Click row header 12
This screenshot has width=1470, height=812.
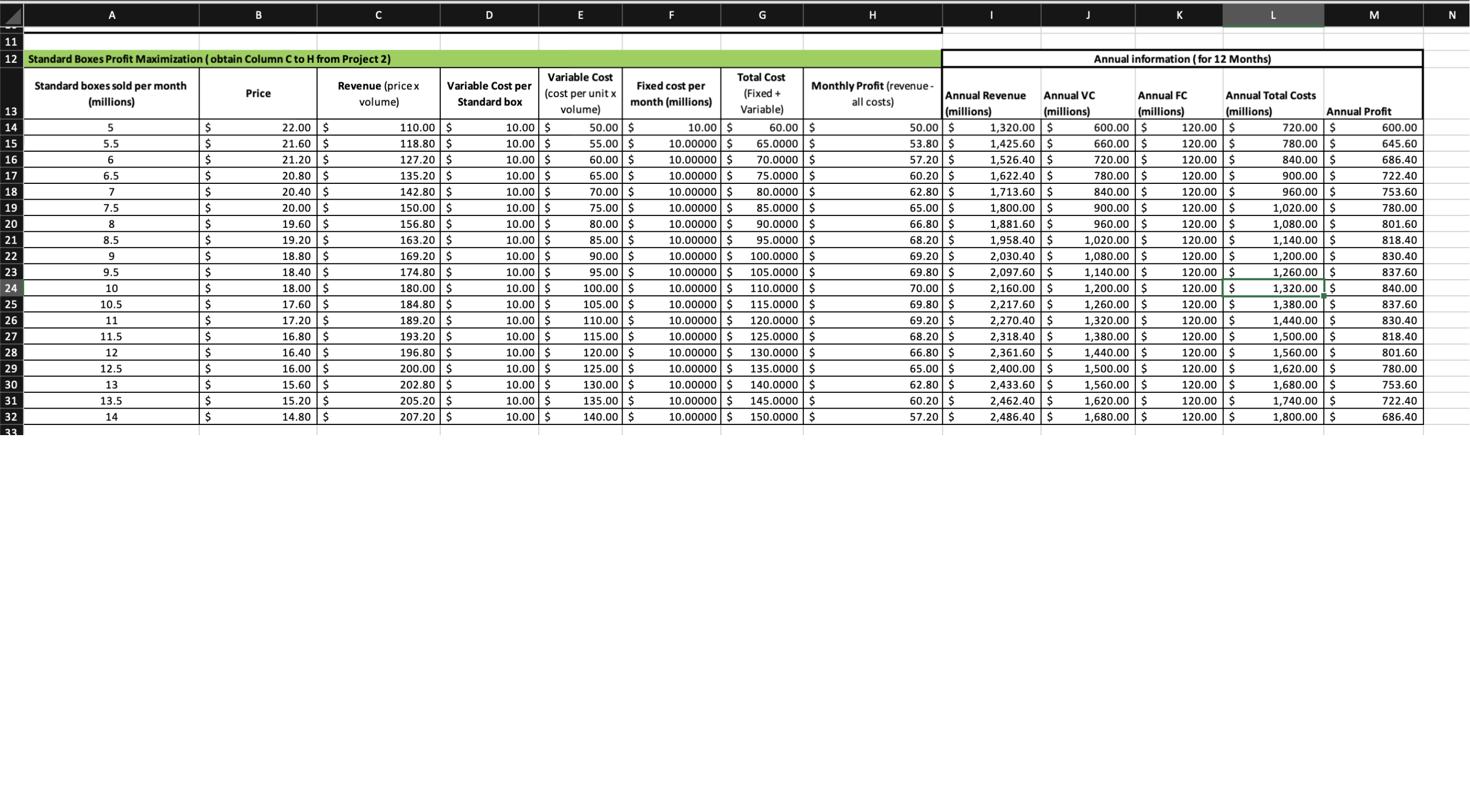click(10, 58)
